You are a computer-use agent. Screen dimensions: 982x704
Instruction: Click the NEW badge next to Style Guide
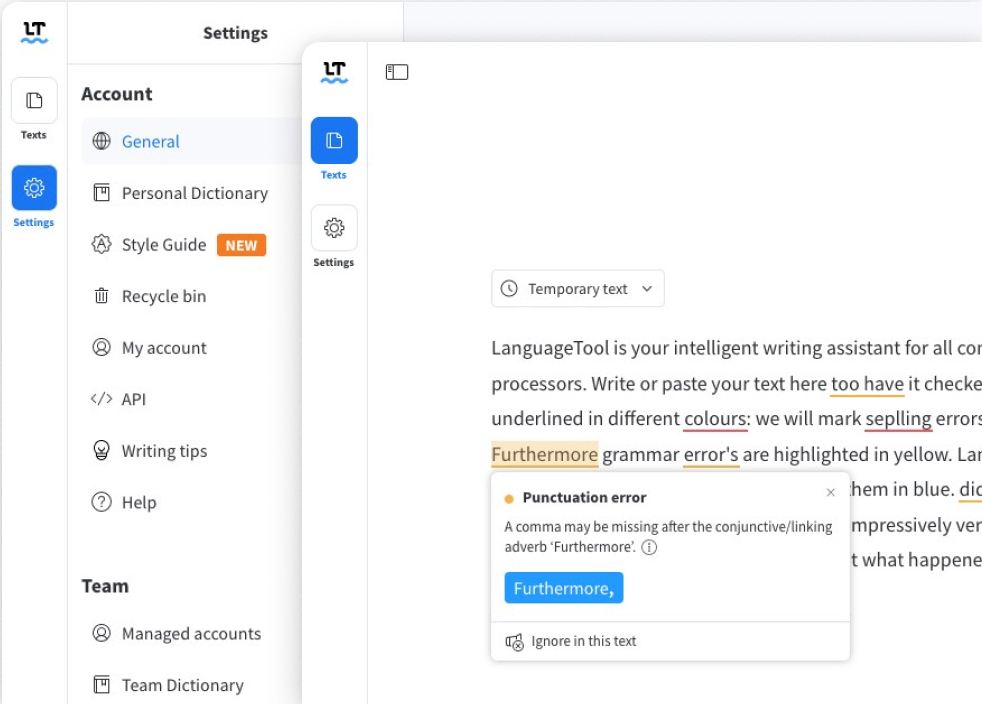pyautogui.click(x=241, y=245)
